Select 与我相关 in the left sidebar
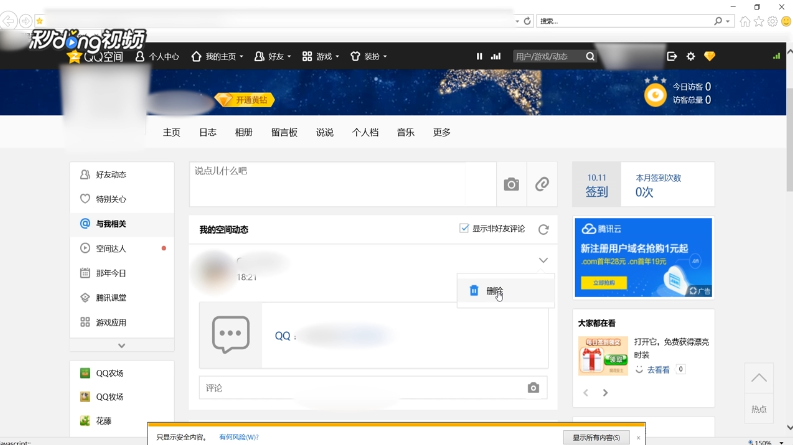The image size is (793, 445). (x=122, y=224)
